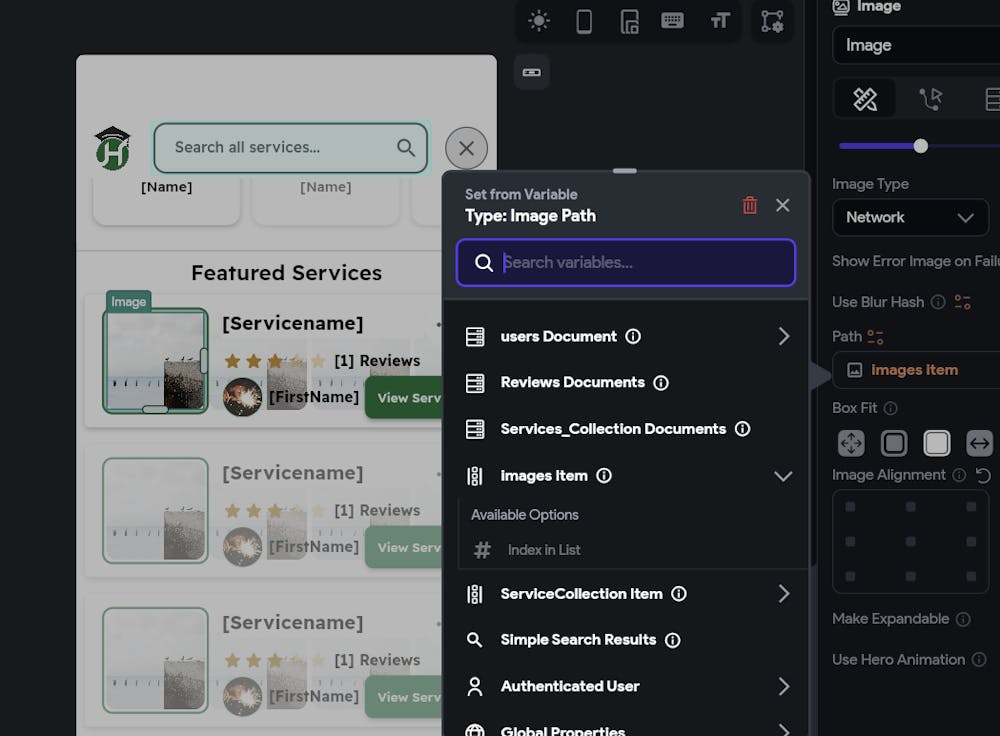Toggle light mode sun icon
The image size is (1000, 736).
[539, 21]
